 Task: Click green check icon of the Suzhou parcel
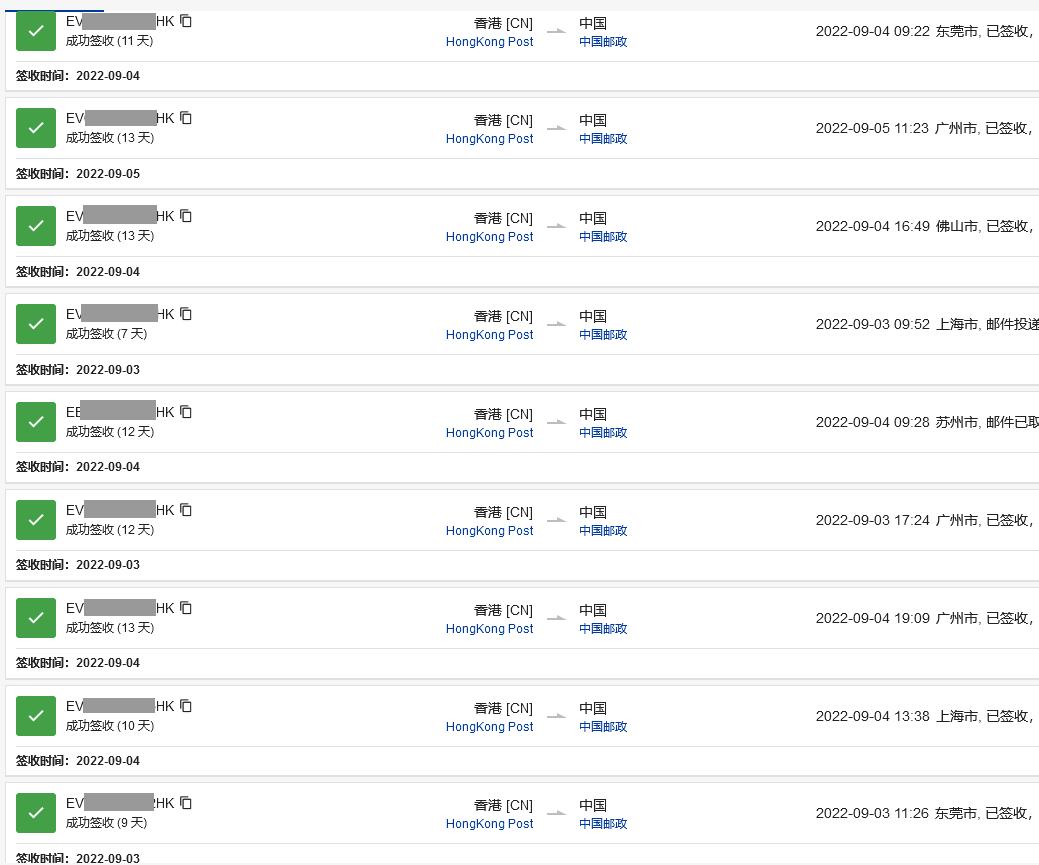point(36,422)
